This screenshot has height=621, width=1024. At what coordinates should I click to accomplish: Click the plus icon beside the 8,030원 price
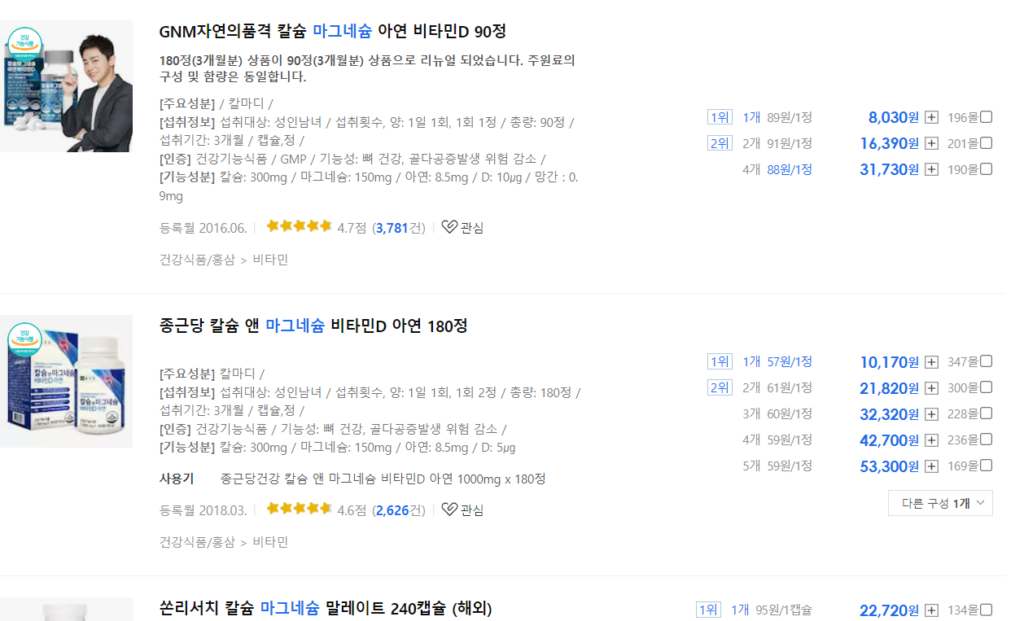[x=932, y=117]
